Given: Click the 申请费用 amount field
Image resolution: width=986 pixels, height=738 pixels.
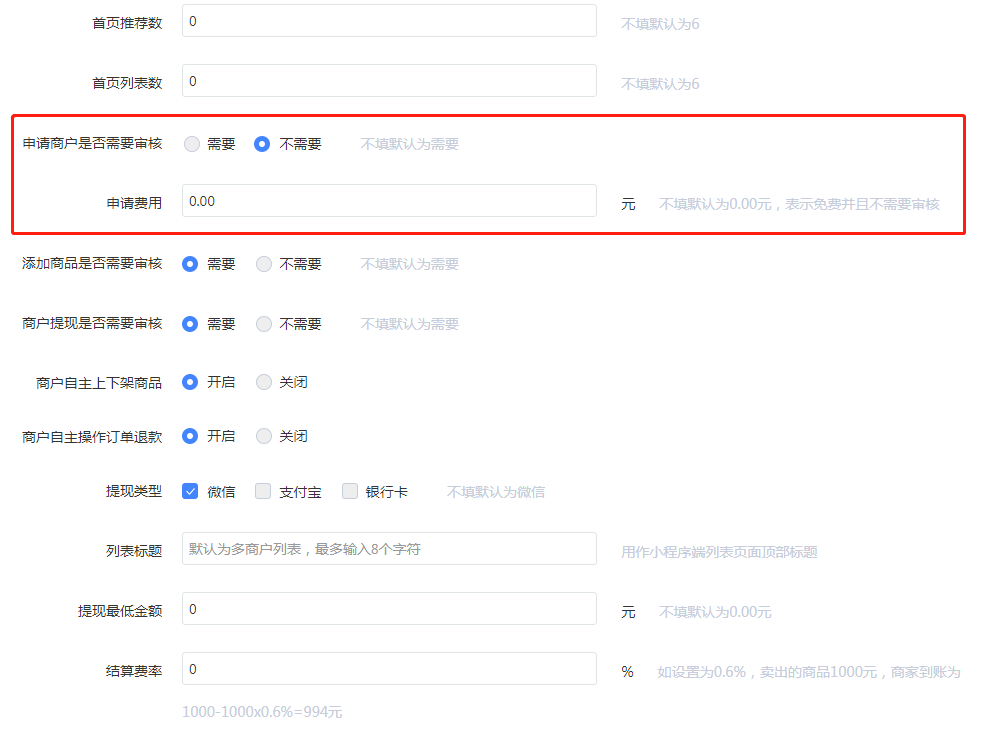Looking at the screenshot, I should [389, 201].
